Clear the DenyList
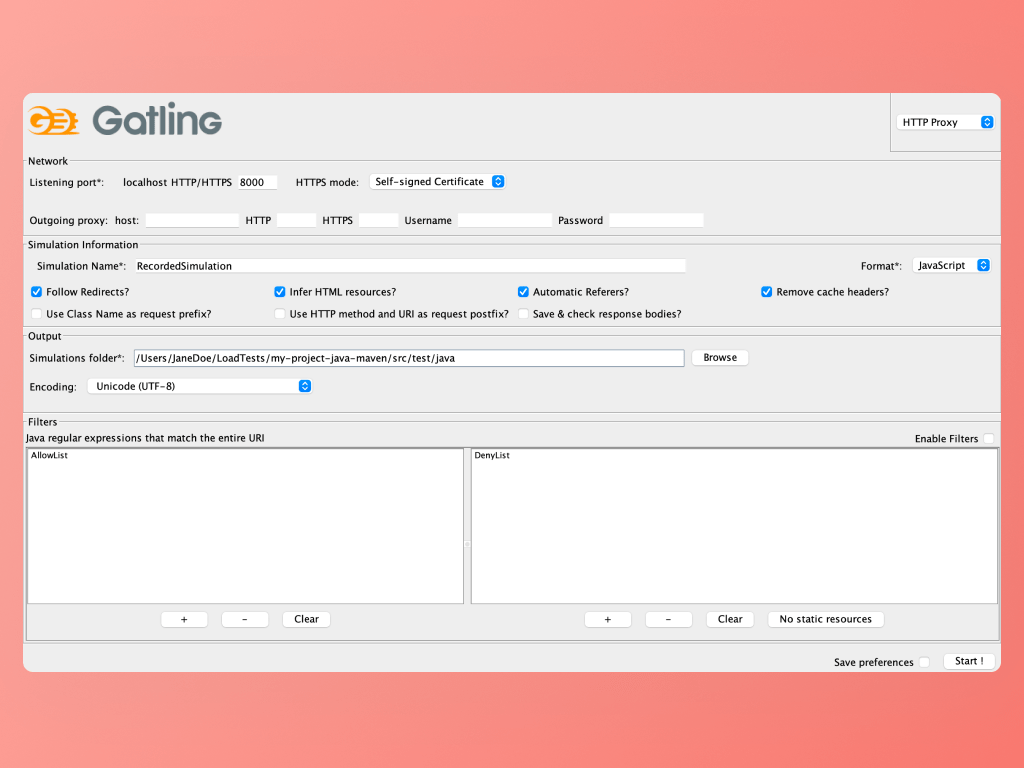 coord(730,619)
